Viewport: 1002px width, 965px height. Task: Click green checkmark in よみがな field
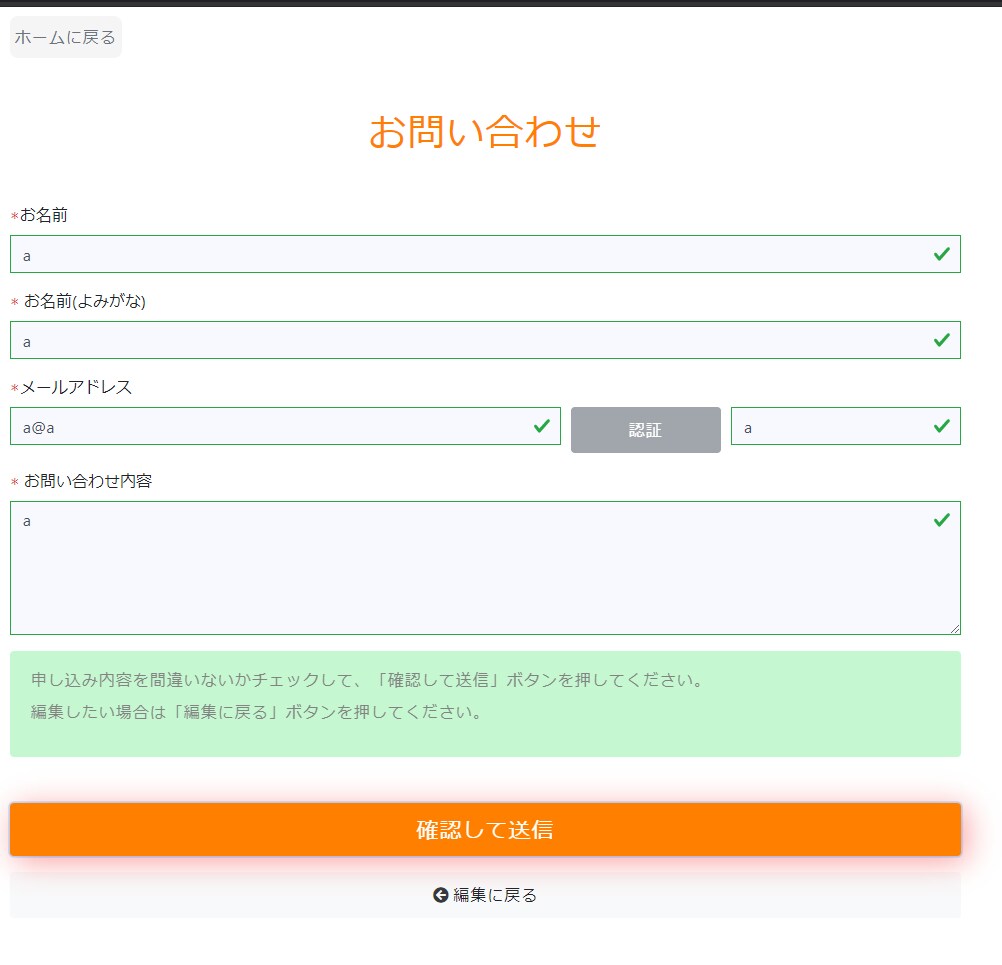[941, 340]
